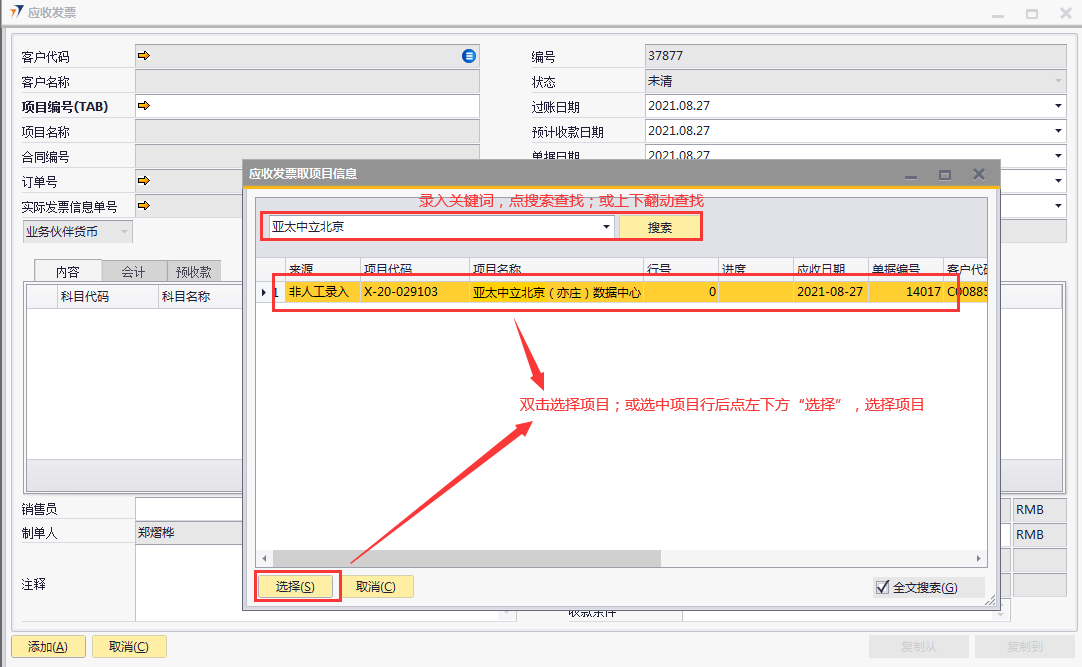The height and width of the screenshot is (667, 1082).
Task: Open the 业务伙伴货币 currency dropdown
Action: point(124,232)
